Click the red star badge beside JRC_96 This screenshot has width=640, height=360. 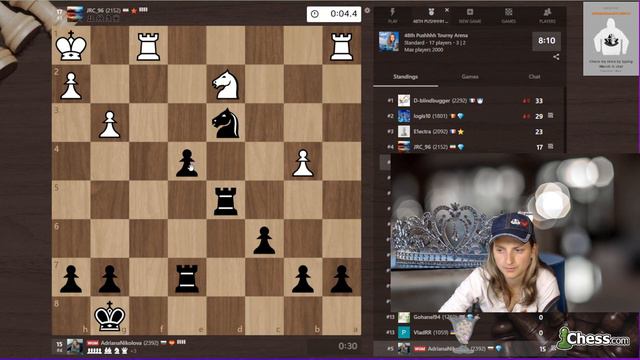[x=134, y=11]
